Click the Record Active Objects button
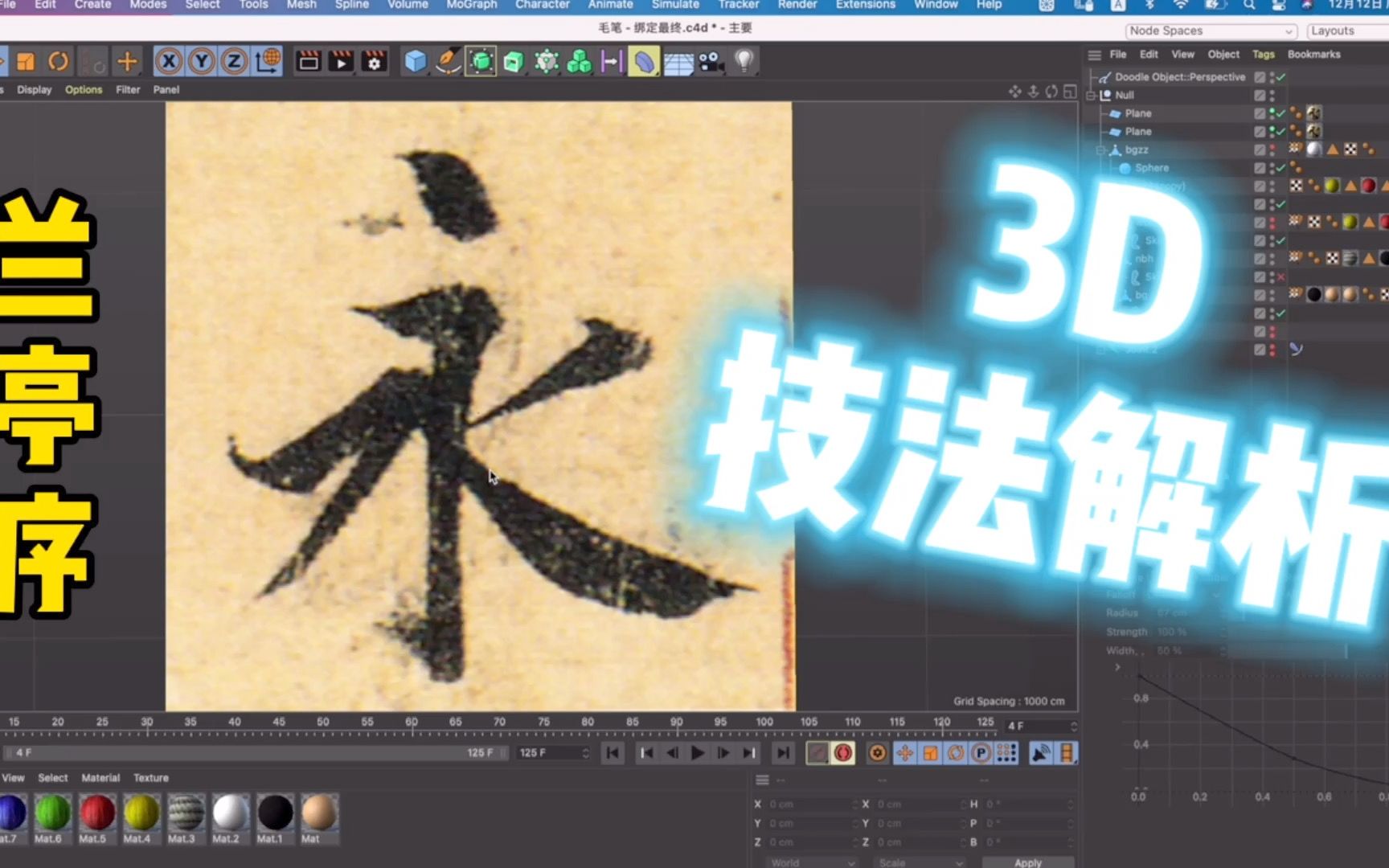Screen dimensions: 1389x868 point(817,753)
